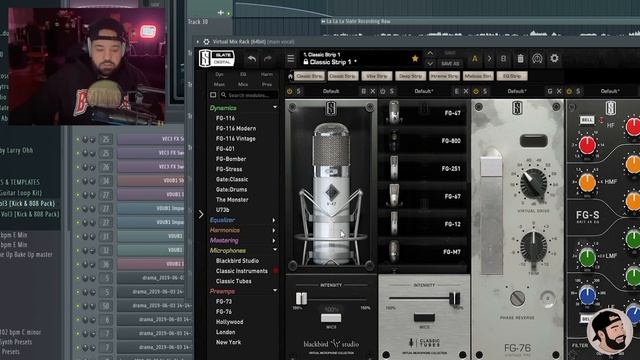Click the global power bypass icon
Viewport: 640px width, 360px height.
click(537, 59)
